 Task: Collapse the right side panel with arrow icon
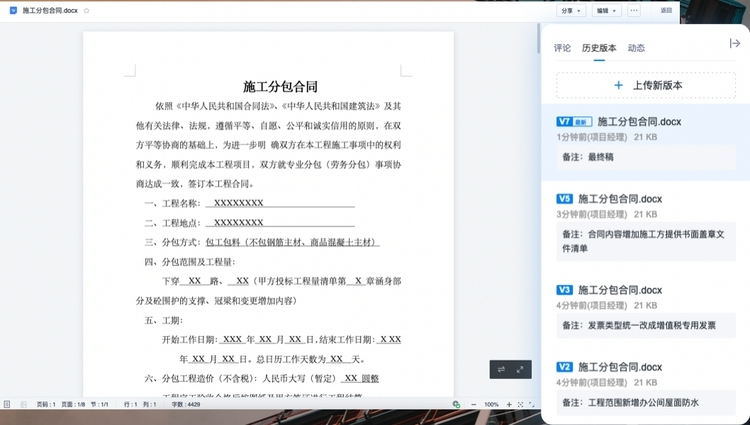(735, 43)
